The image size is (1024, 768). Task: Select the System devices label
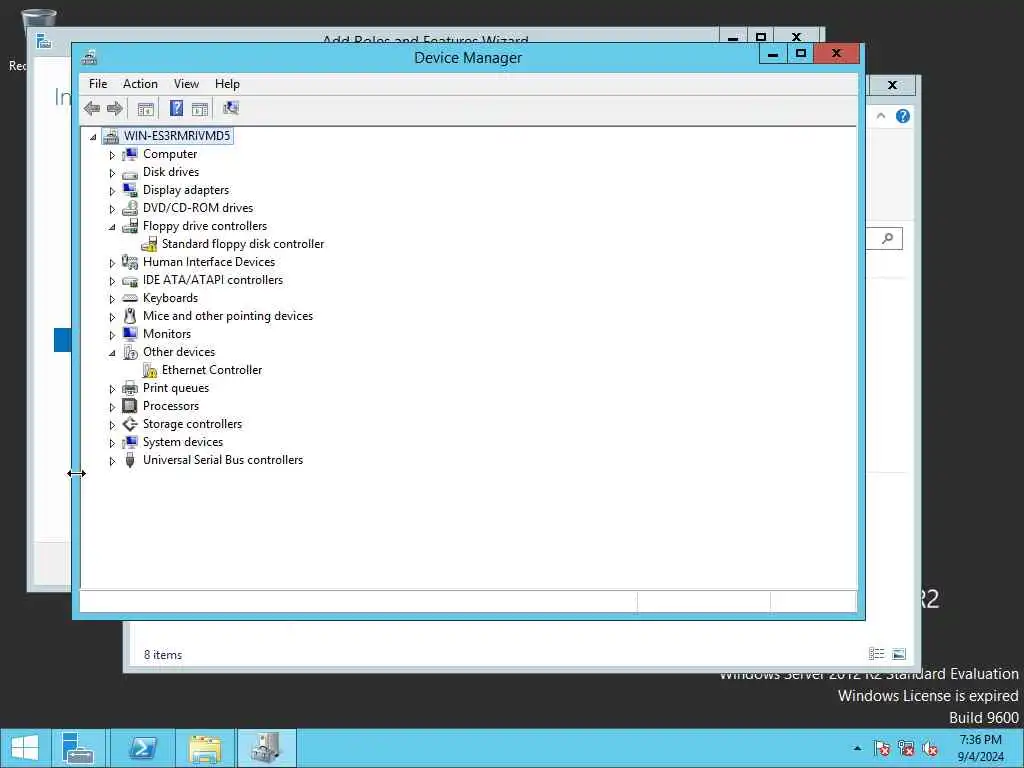(183, 441)
